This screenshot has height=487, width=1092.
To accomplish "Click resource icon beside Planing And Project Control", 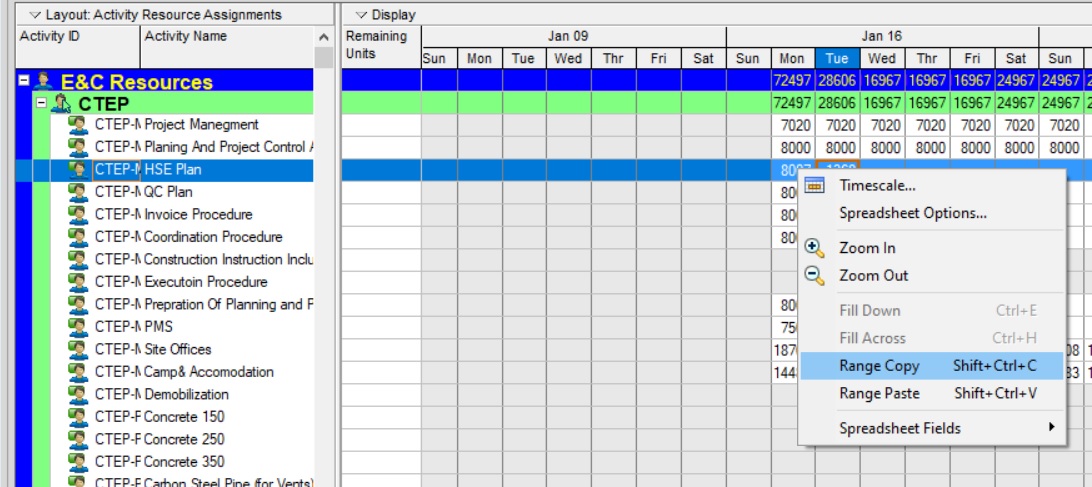I will coord(78,148).
